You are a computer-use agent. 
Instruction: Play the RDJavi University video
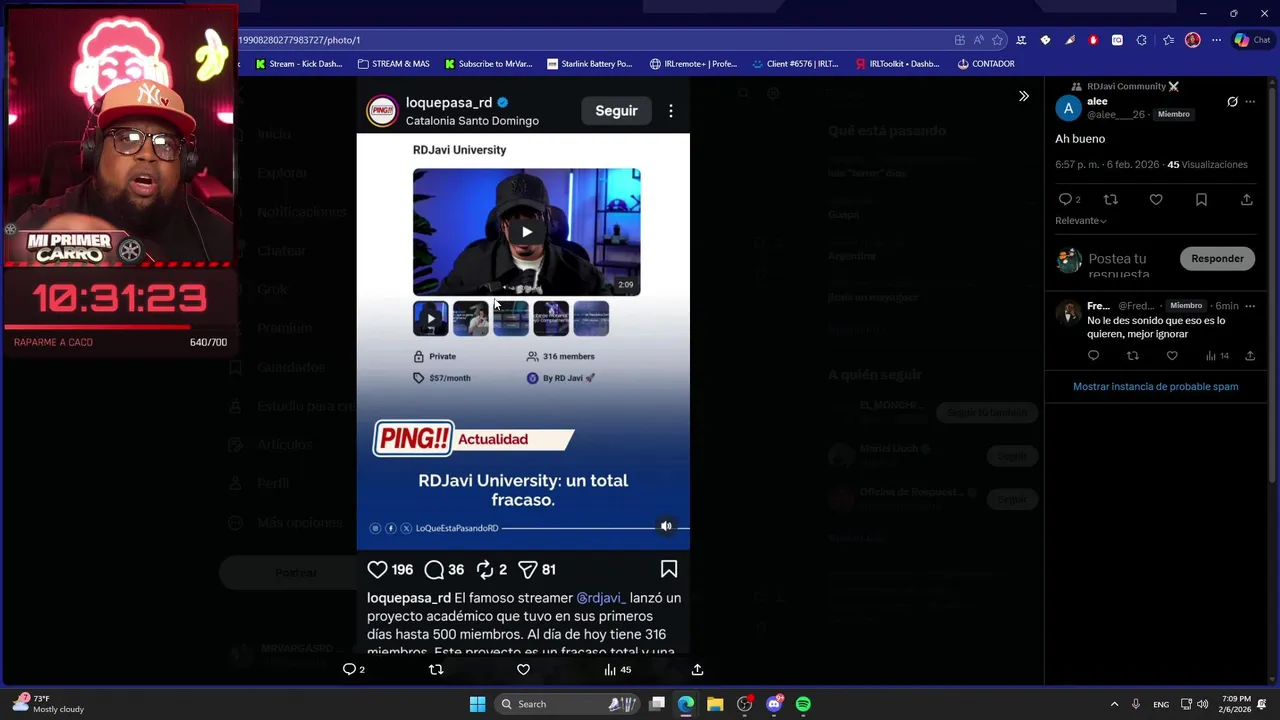tap(527, 232)
